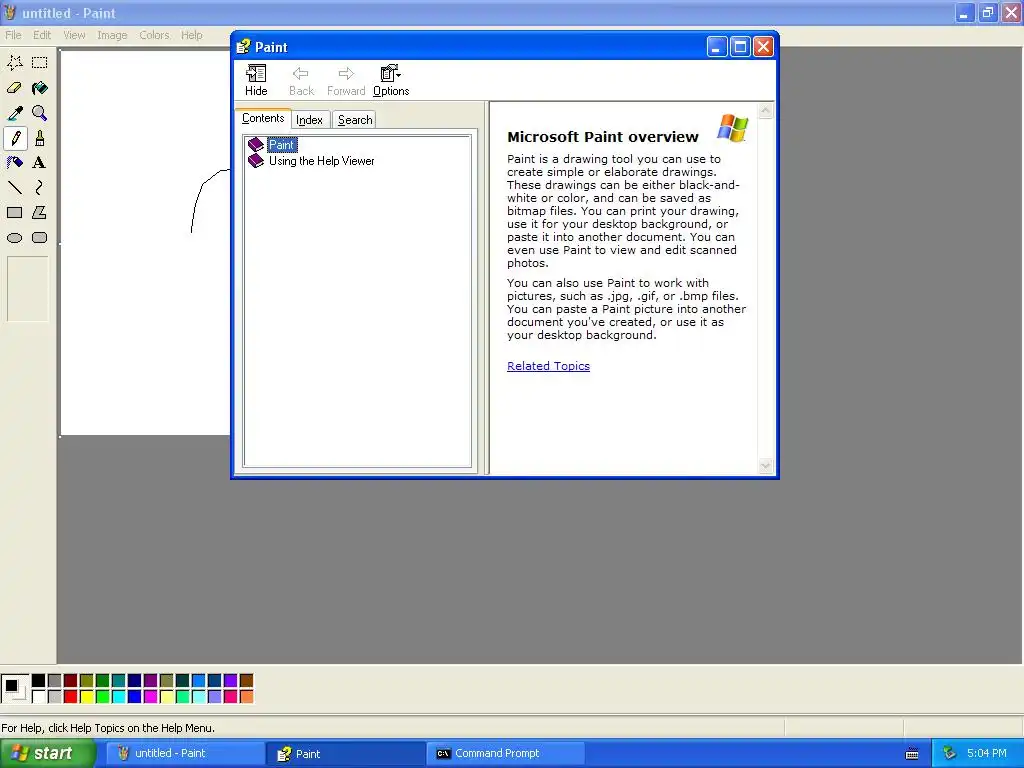Viewport: 1024px width, 768px height.
Task: Activate the Text tool
Action: tap(40, 163)
